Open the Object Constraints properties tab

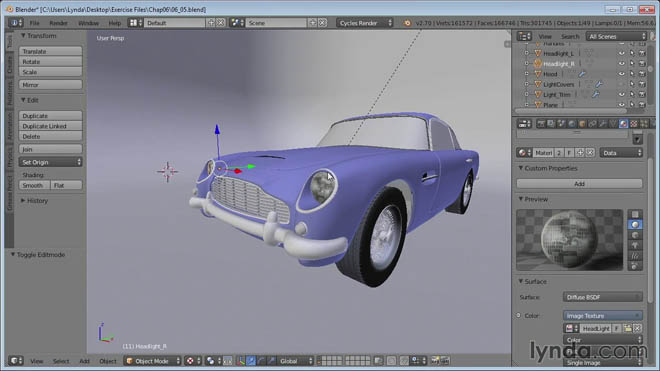(x=592, y=124)
